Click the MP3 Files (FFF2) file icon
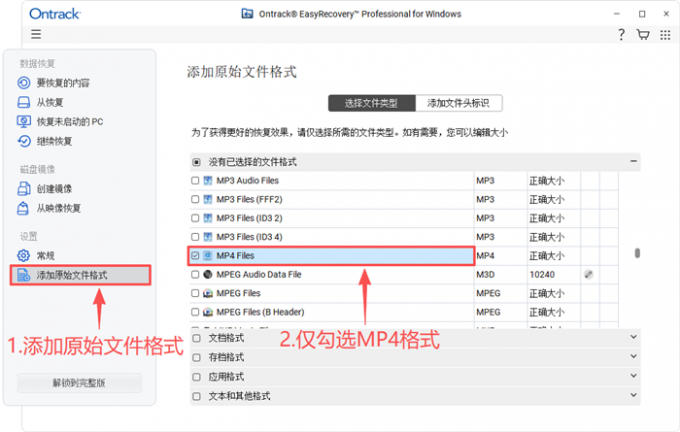680x432 pixels. pos(208,199)
